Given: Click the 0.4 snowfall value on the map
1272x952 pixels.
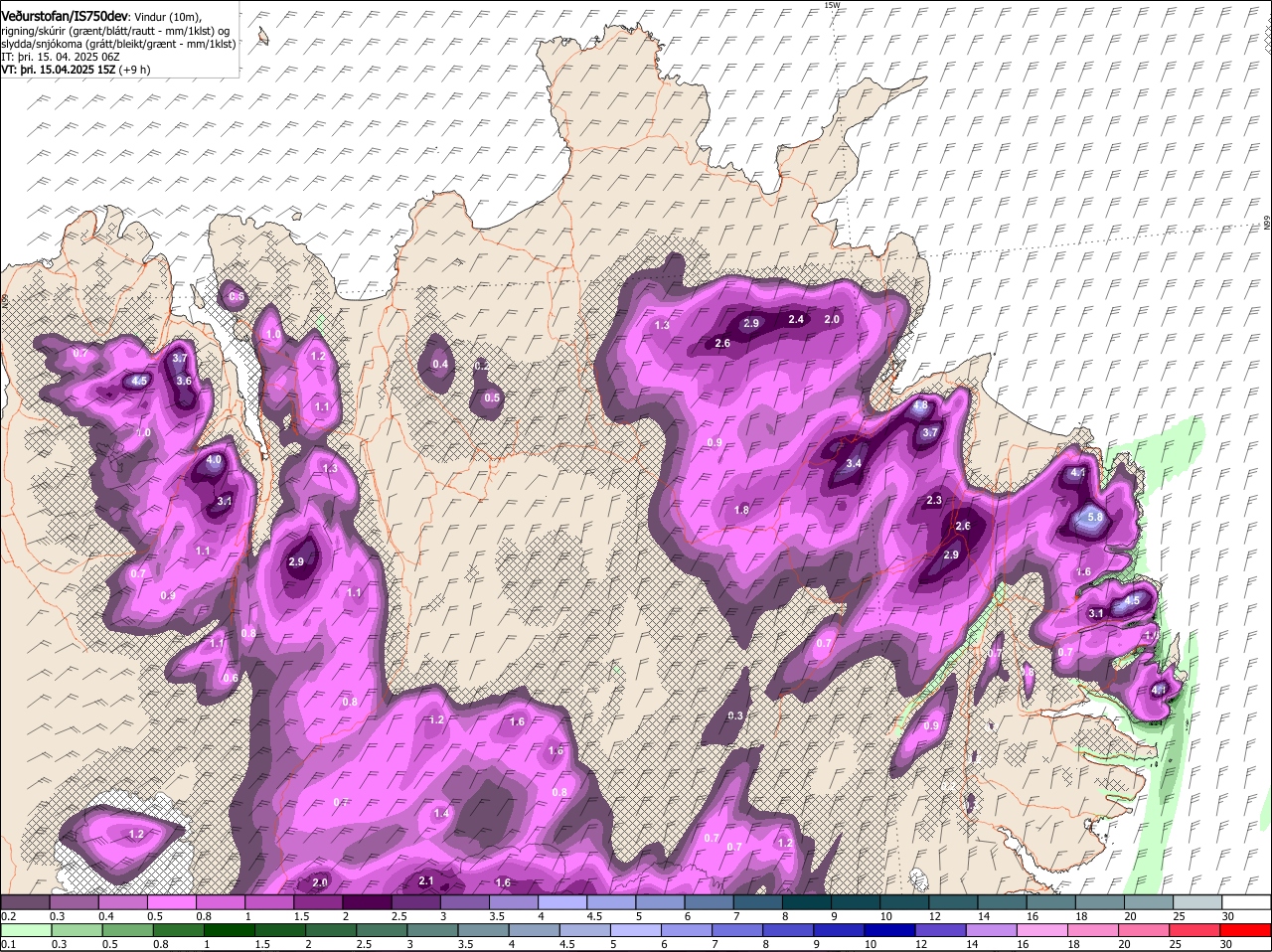Looking at the screenshot, I should (x=440, y=364).
